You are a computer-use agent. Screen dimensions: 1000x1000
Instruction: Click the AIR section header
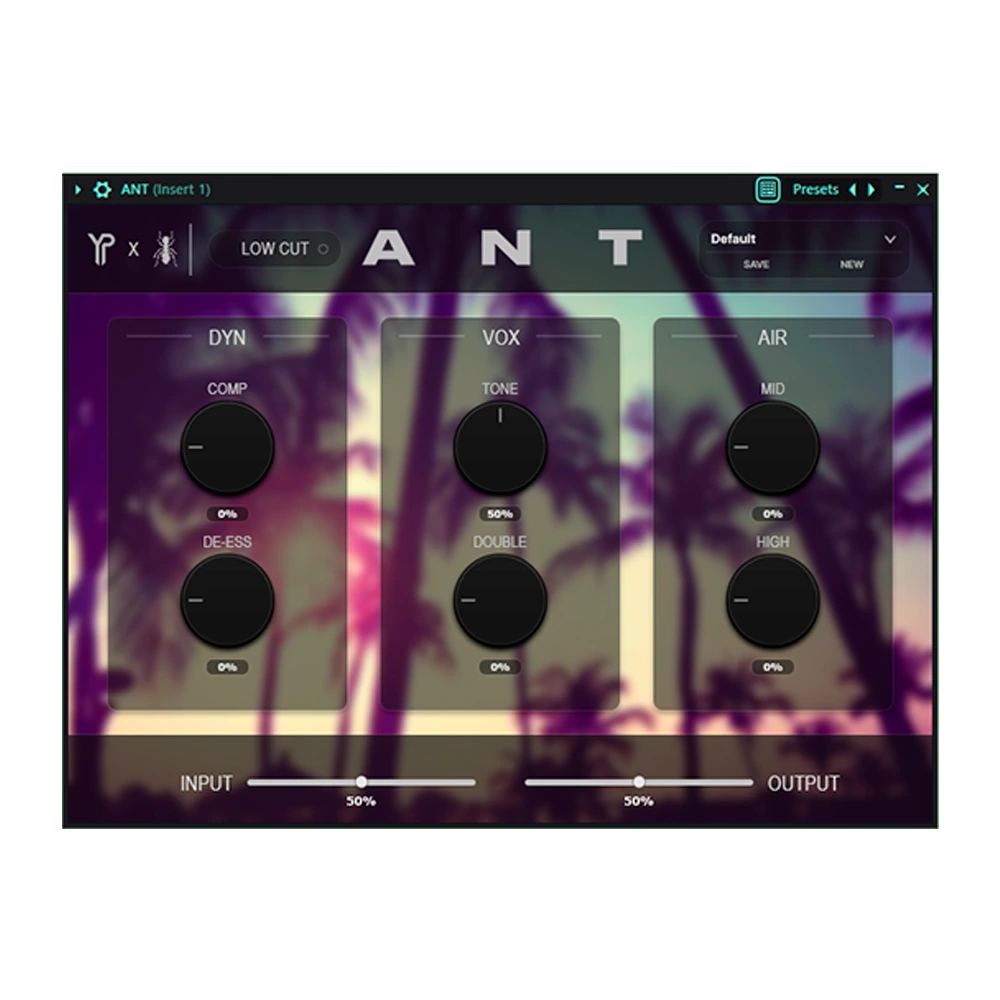[772, 337]
